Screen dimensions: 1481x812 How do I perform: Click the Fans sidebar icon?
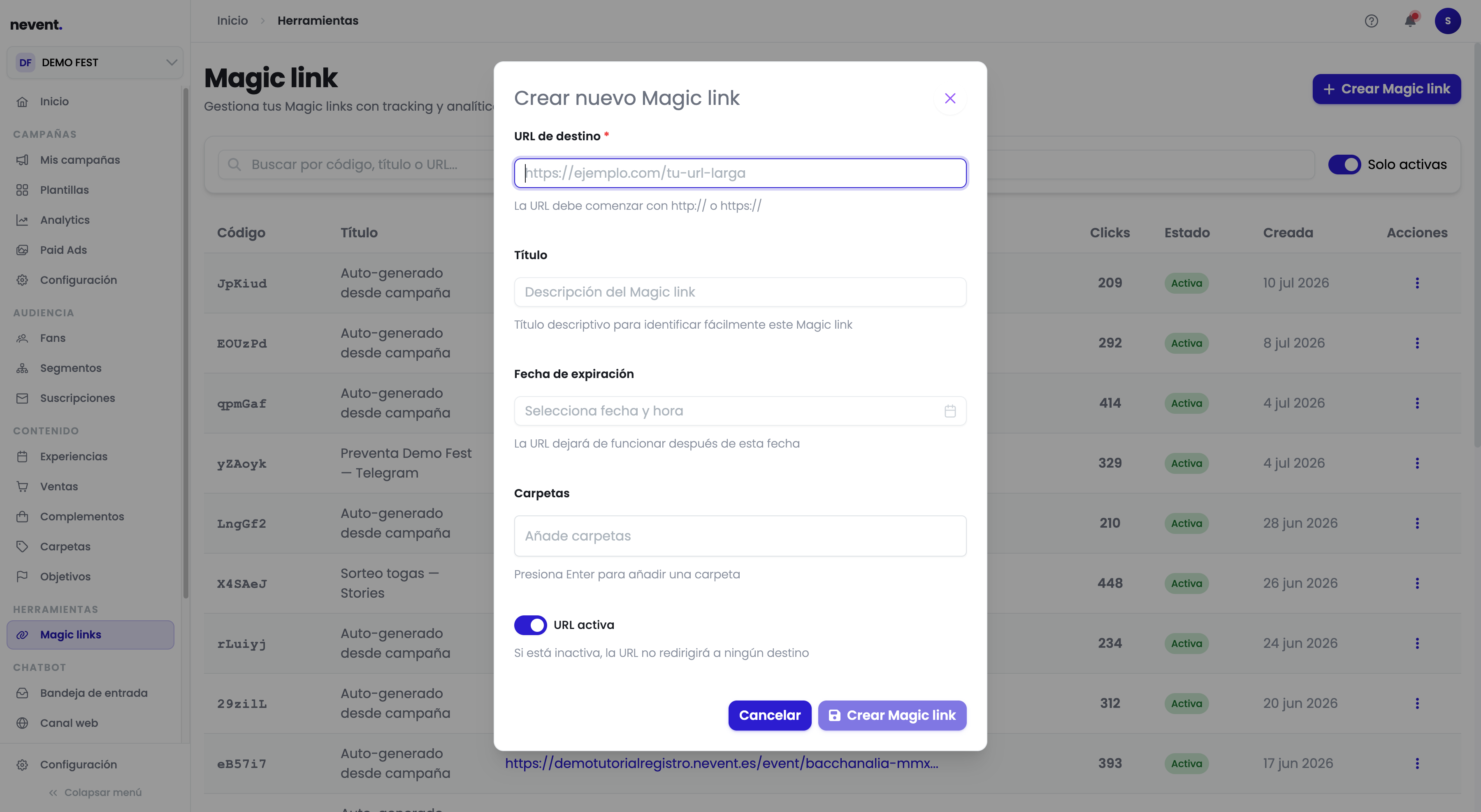tap(23, 338)
